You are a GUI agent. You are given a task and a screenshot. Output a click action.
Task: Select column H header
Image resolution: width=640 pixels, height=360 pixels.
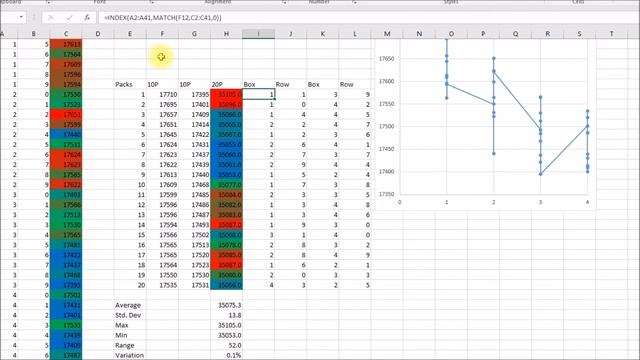click(x=226, y=34)
